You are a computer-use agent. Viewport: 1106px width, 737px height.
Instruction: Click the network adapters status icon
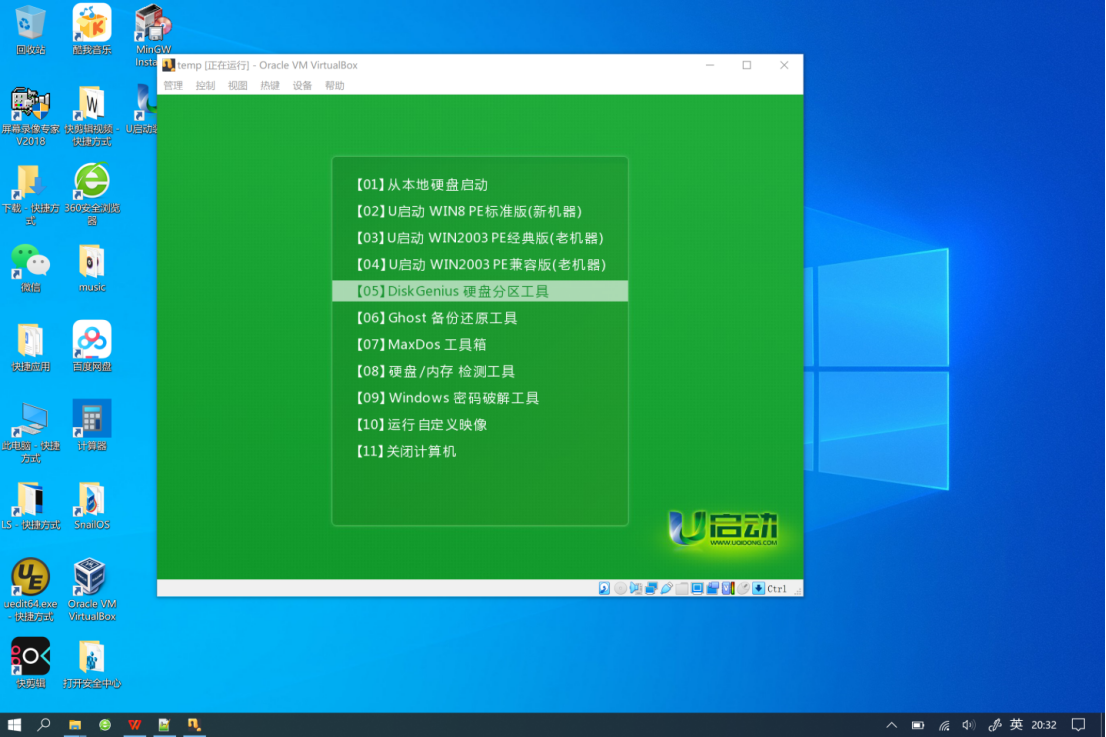[651, 588]
